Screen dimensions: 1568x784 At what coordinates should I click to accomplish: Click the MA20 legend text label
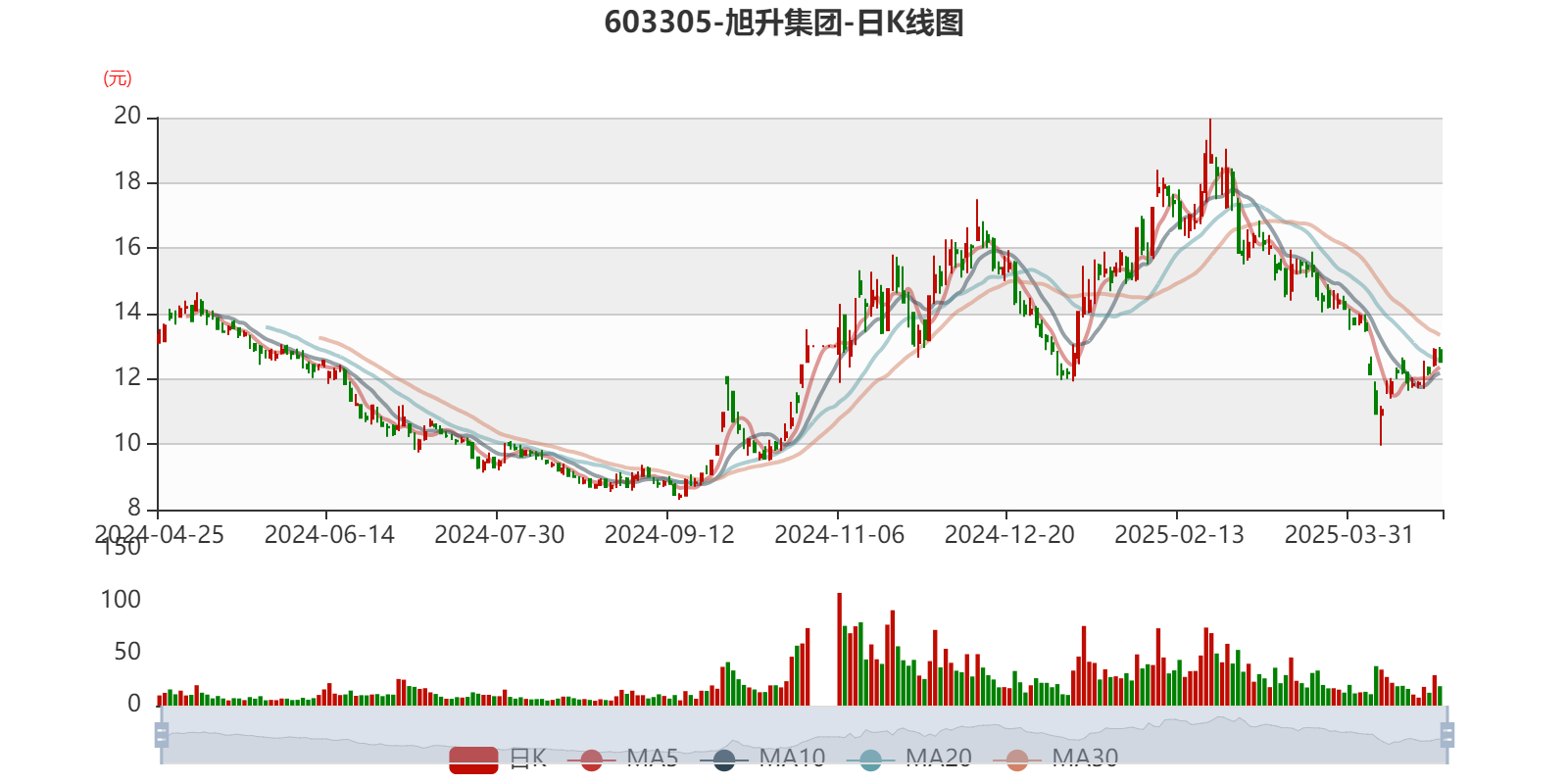(938, 758)
